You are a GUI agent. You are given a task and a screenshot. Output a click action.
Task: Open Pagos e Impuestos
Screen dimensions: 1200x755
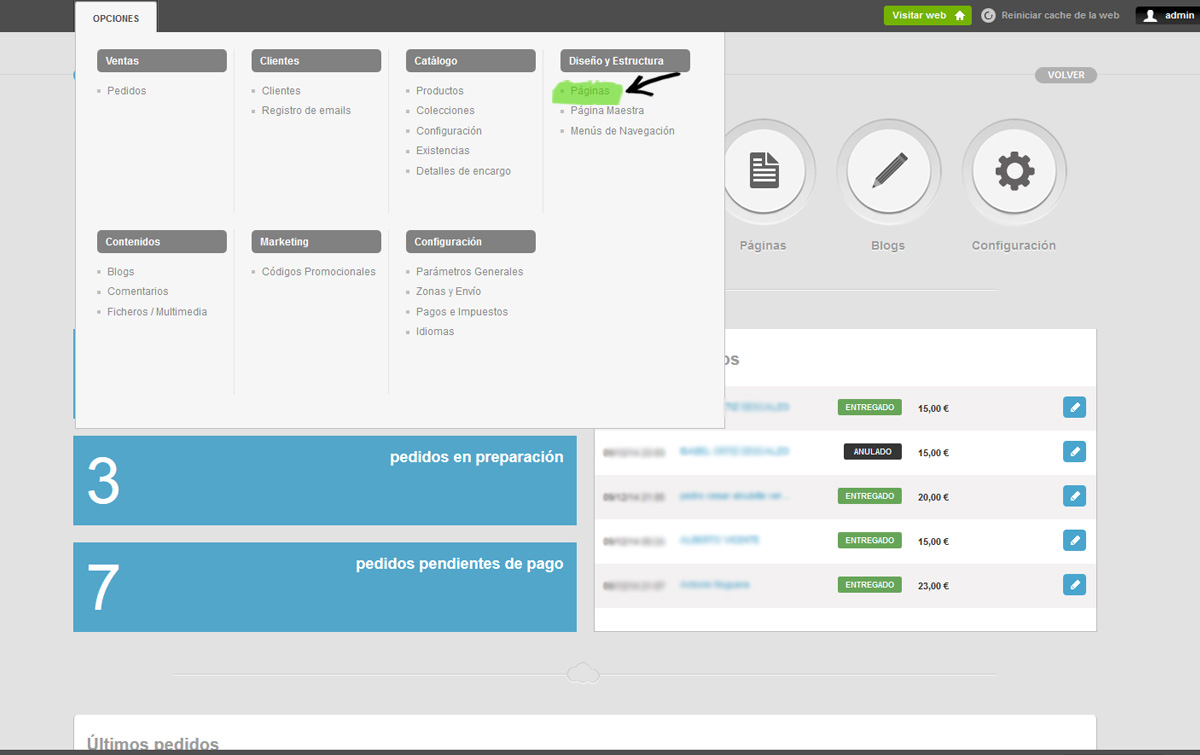462,312
